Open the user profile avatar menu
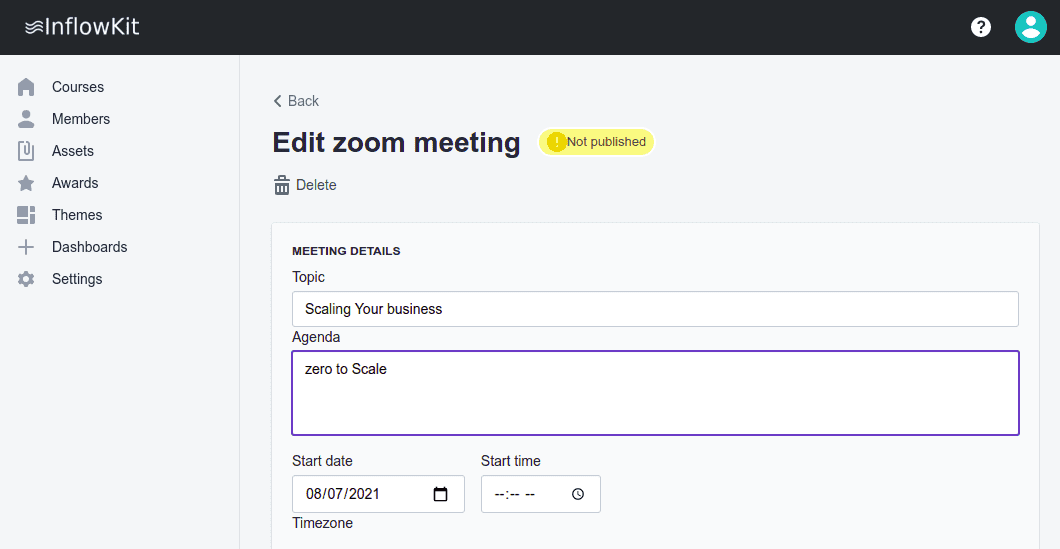 (x=1031, y=27)
